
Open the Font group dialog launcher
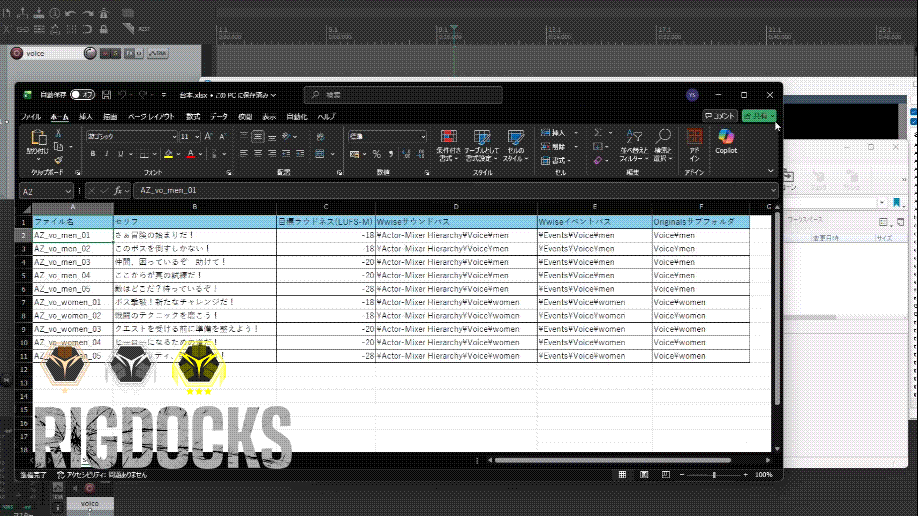pos(229,173)
